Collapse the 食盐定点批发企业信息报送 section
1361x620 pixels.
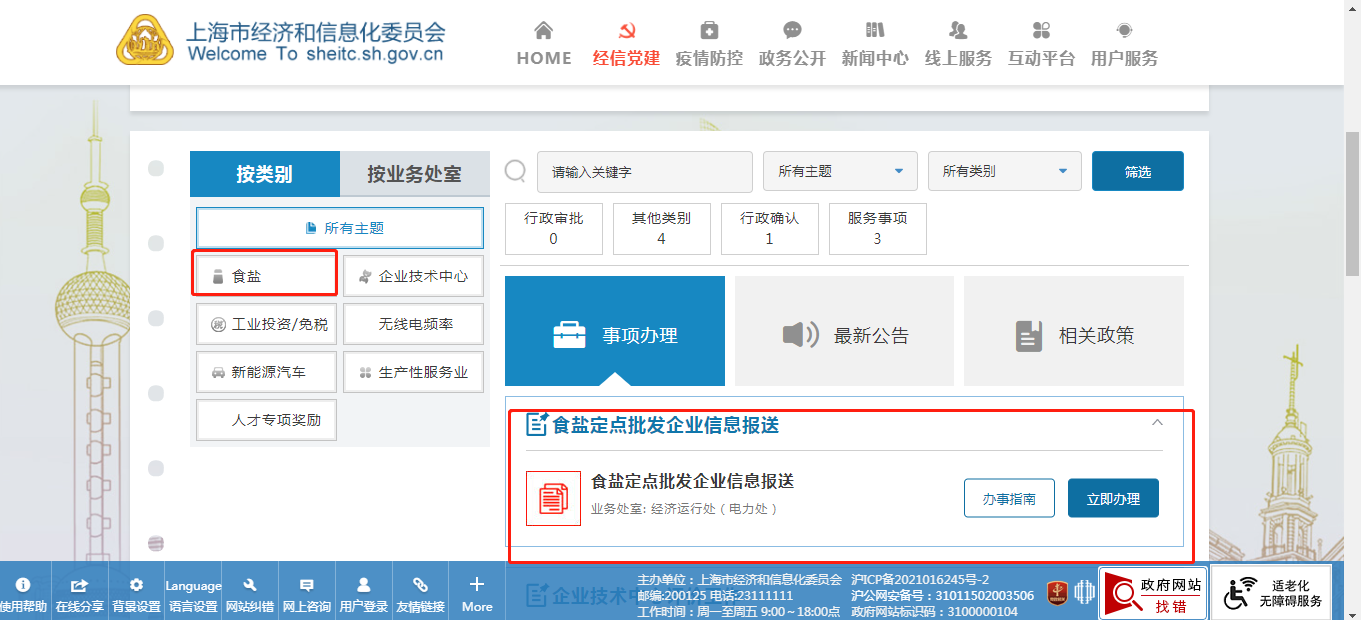point(1157,423)
